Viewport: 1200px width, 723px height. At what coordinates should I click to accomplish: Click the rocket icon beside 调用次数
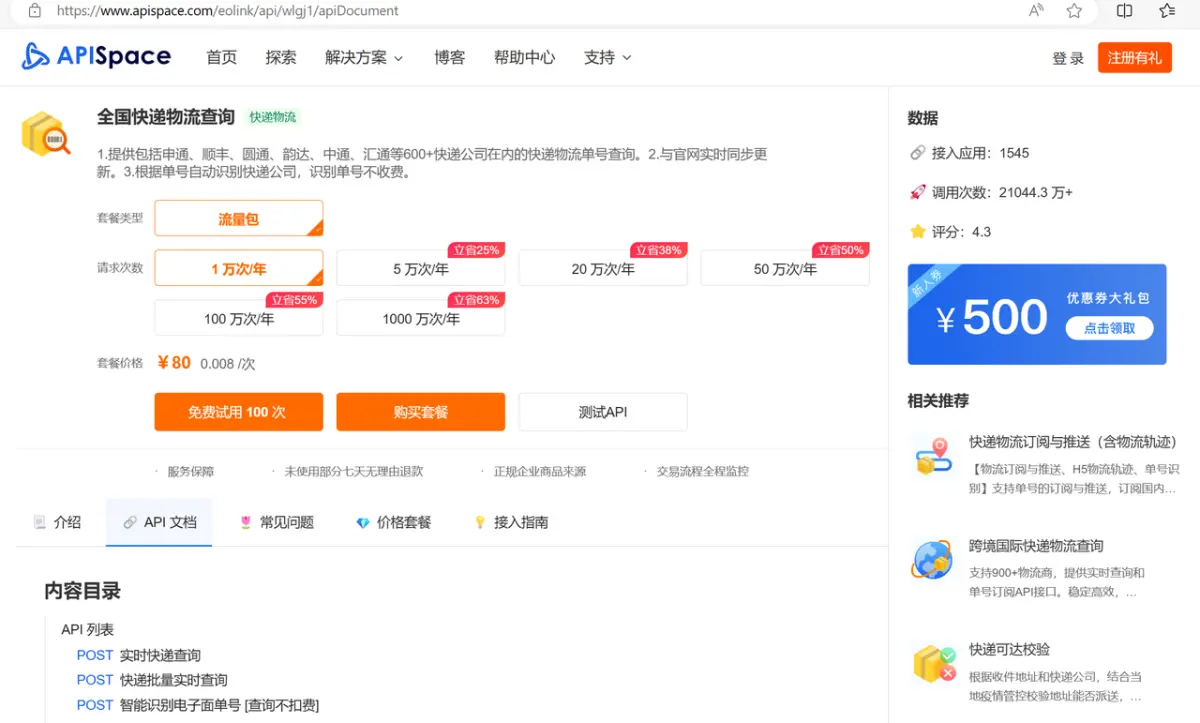917,192
